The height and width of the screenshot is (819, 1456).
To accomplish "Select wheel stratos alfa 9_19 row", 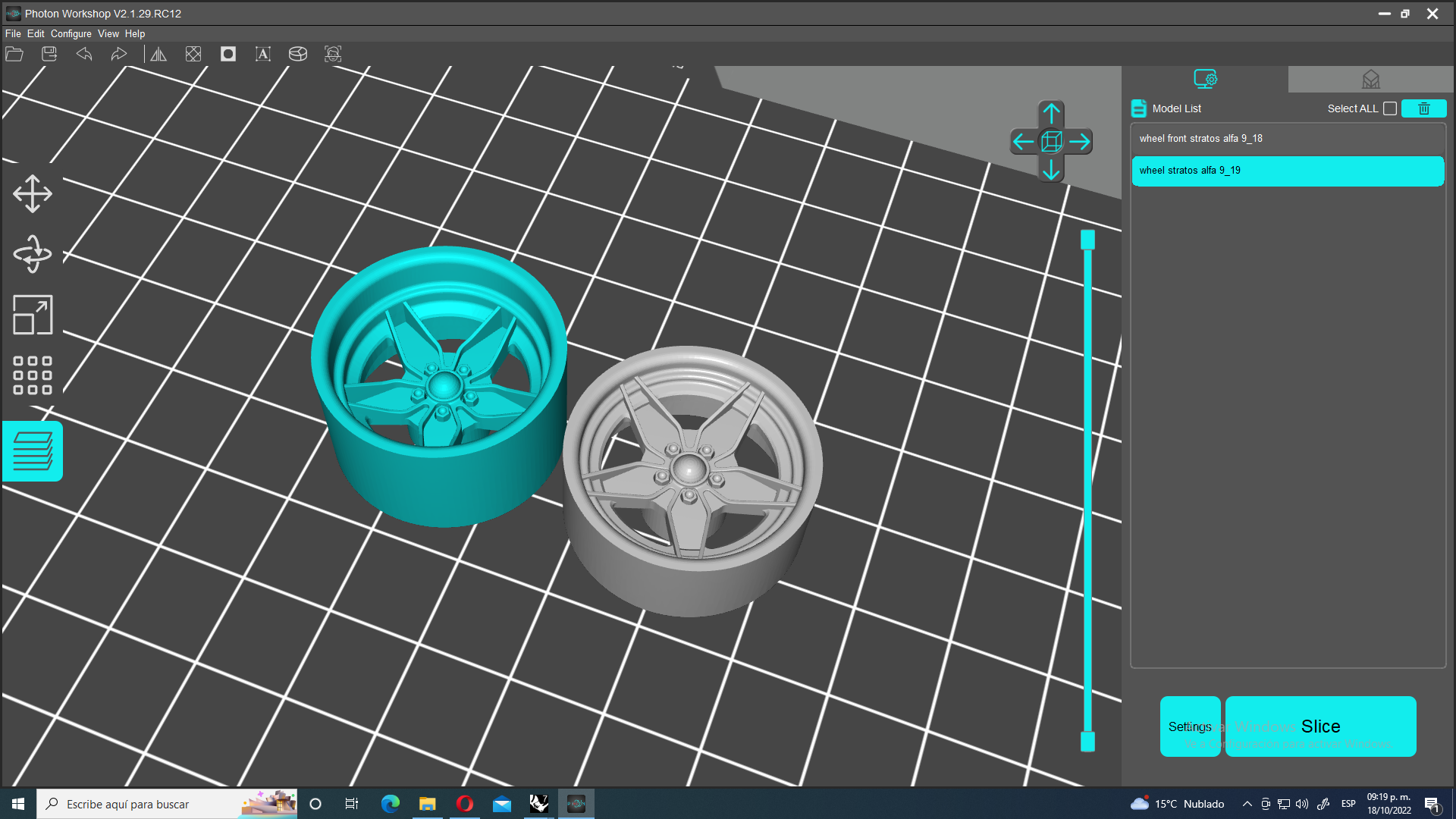I will [1288, 171].
